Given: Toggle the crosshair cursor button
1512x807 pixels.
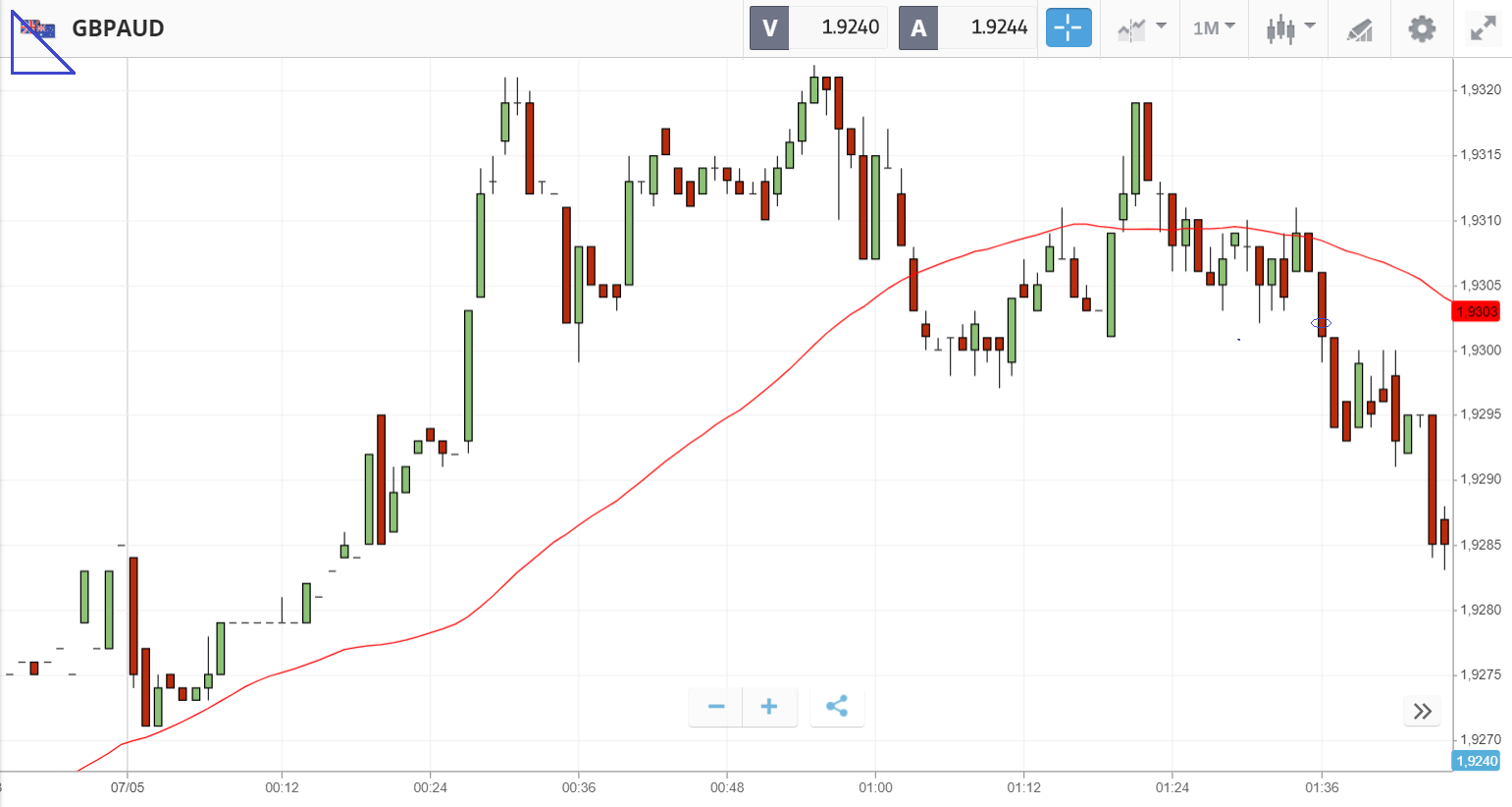Looking at the screenshot, I should (1068, 28).
